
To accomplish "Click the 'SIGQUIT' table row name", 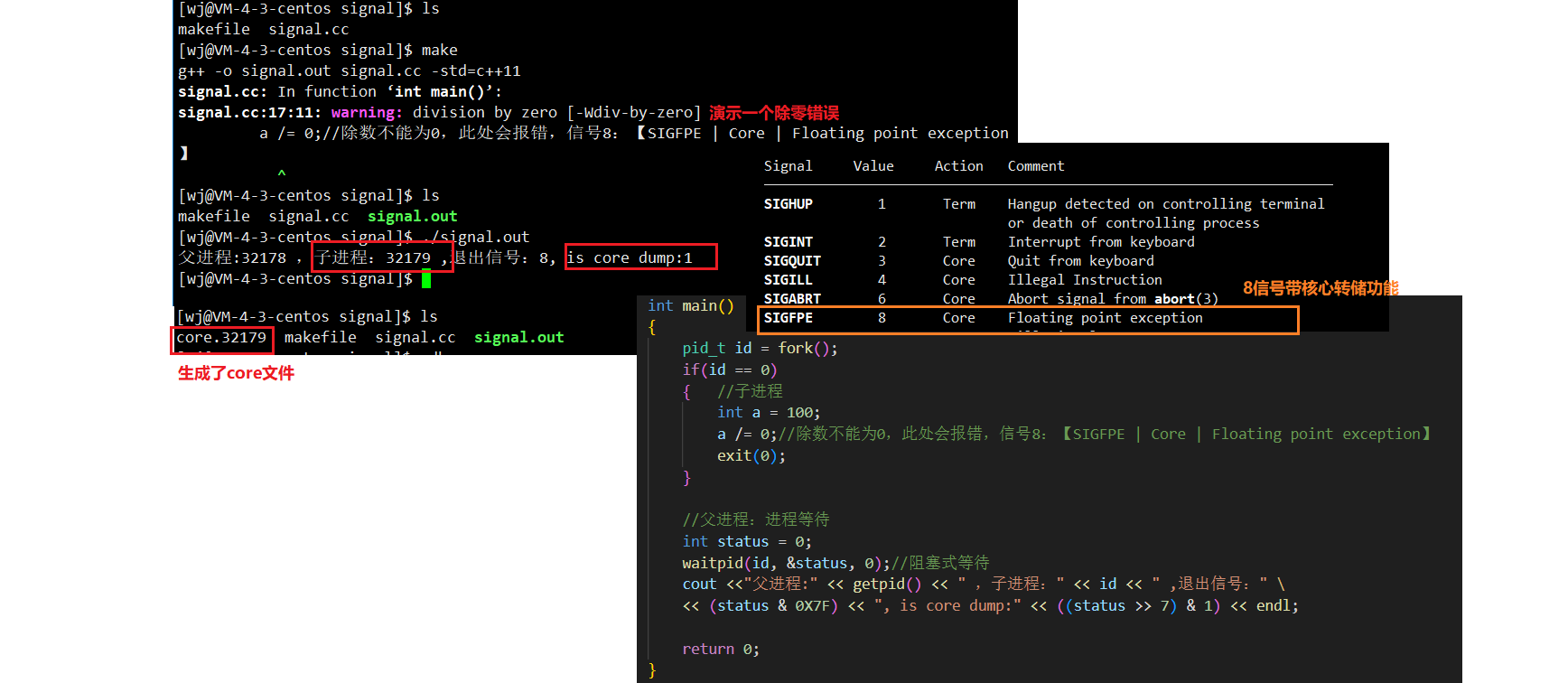I will [792, 261].
